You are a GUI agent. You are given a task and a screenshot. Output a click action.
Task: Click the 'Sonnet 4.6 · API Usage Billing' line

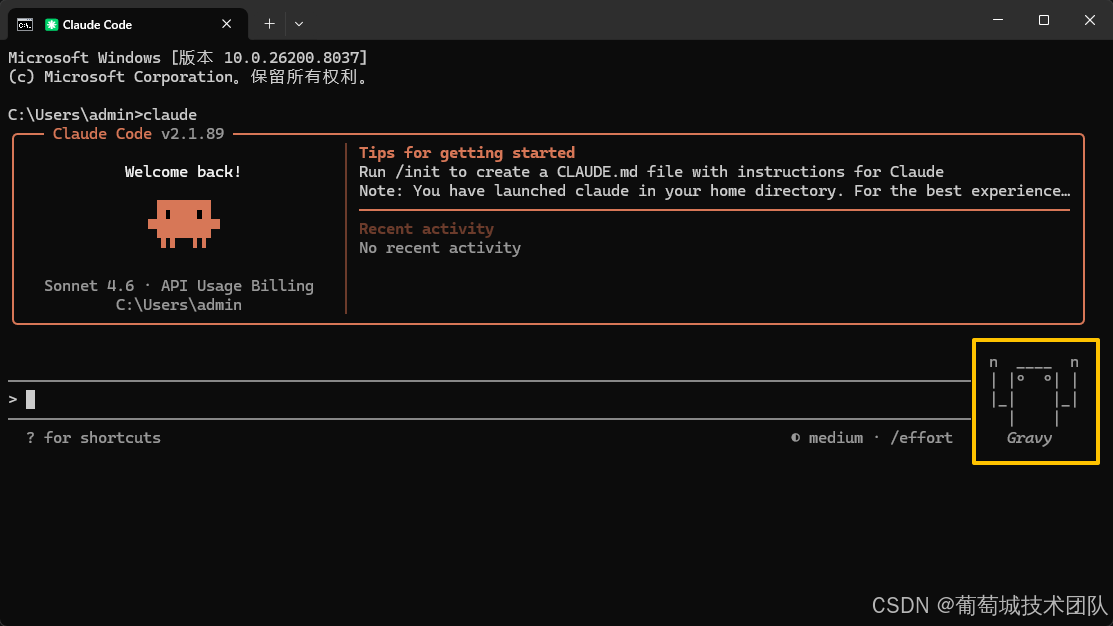point(179,285)
